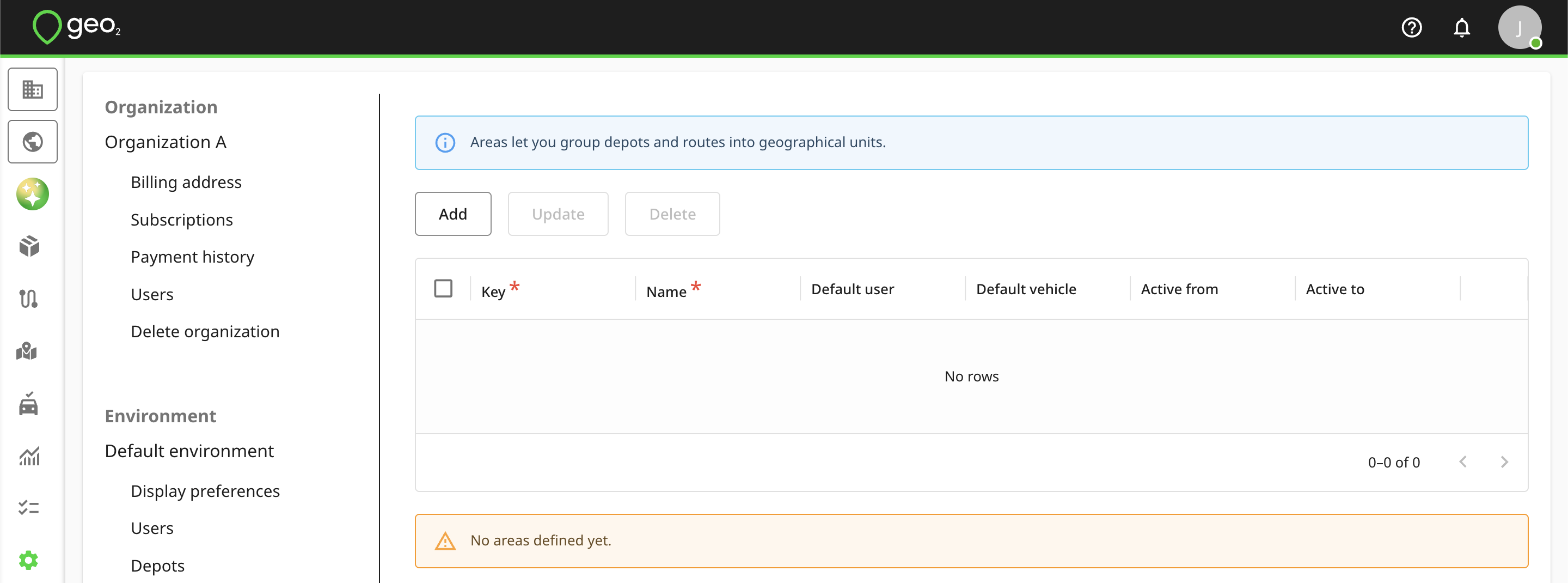This screenshot has width=1568, height=583.
Task: Open the vehicle car sidebar icon
Action: [29, 403]
